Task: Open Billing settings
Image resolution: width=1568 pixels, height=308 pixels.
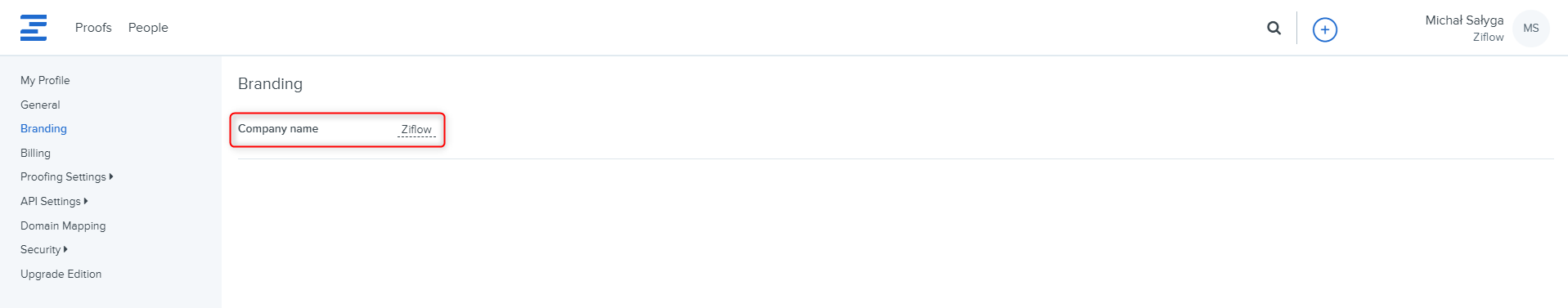Action: [x=35, y=153]
